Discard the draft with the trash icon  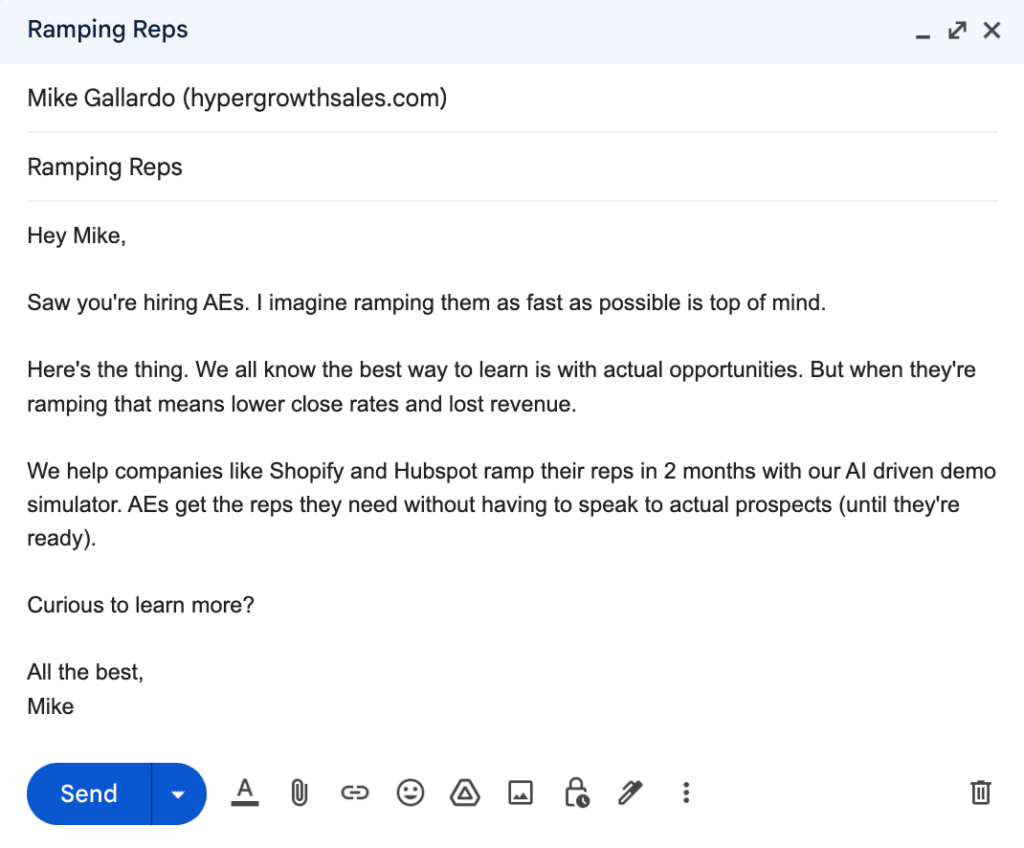tap(980, 793)
